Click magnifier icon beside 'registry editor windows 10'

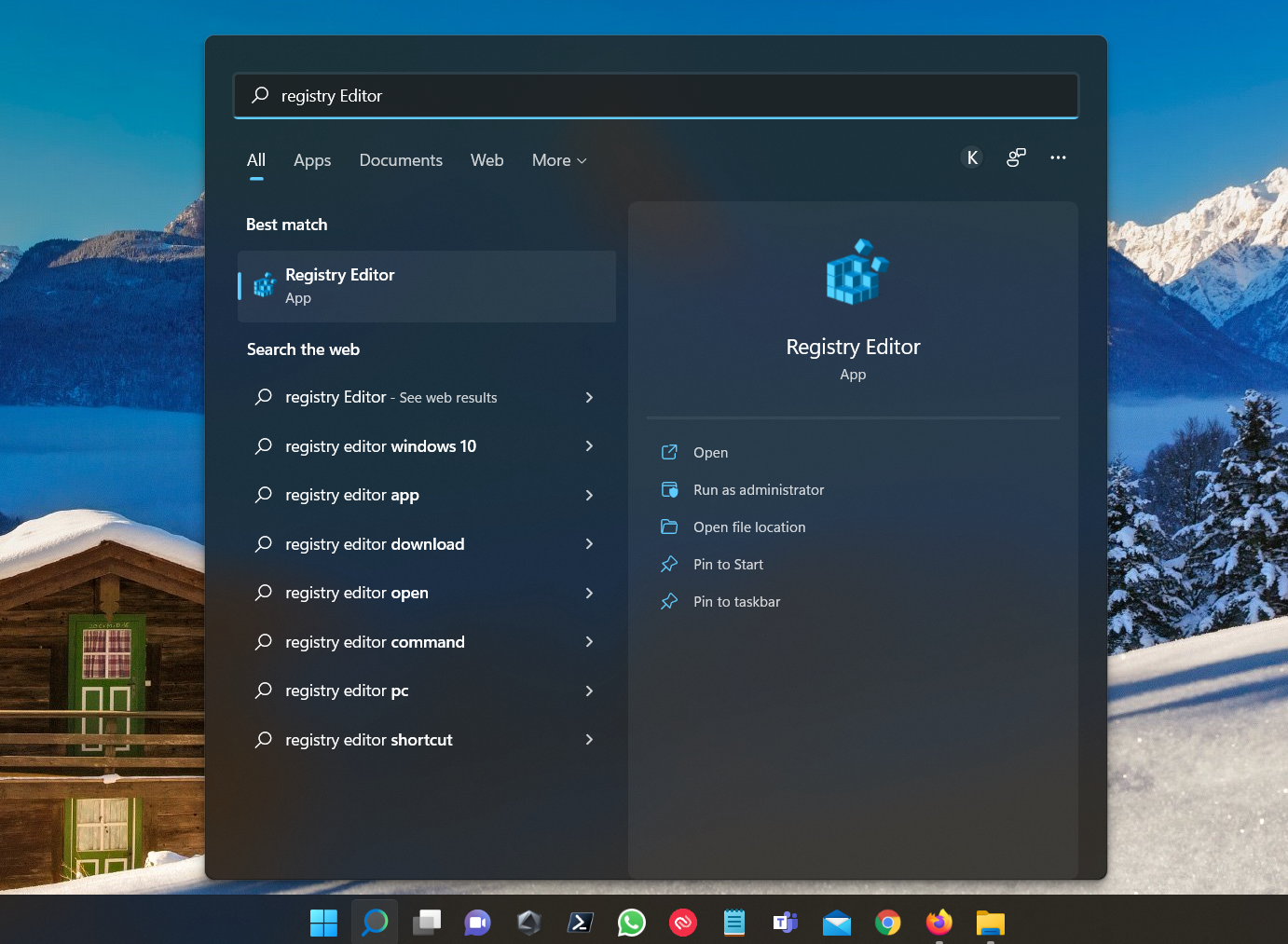(264, 446)
